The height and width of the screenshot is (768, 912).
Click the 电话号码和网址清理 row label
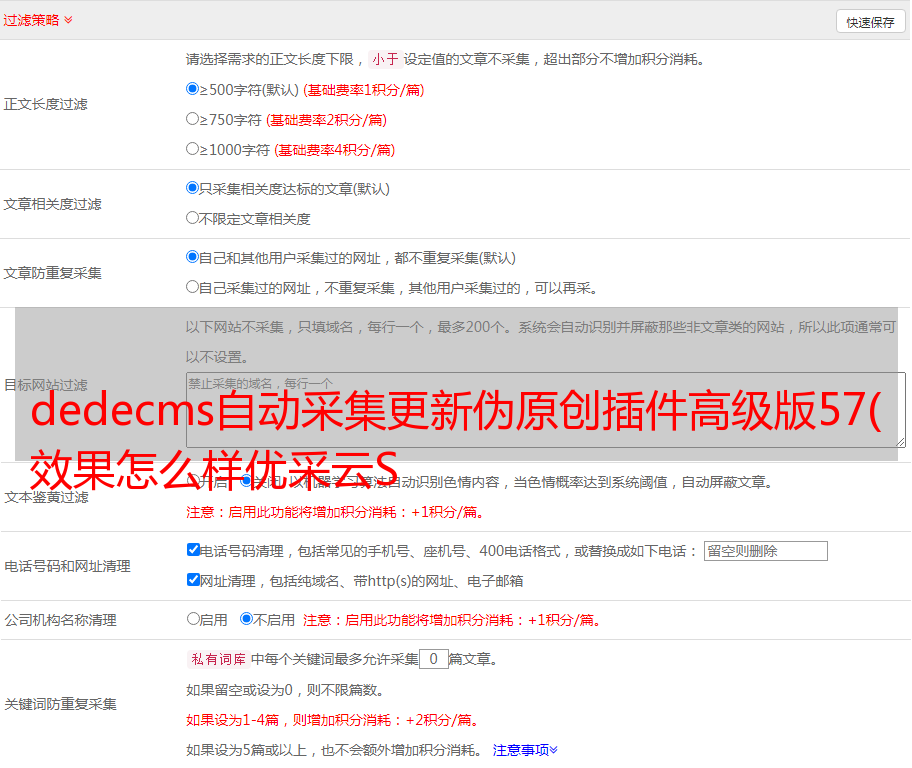[67, 567]
